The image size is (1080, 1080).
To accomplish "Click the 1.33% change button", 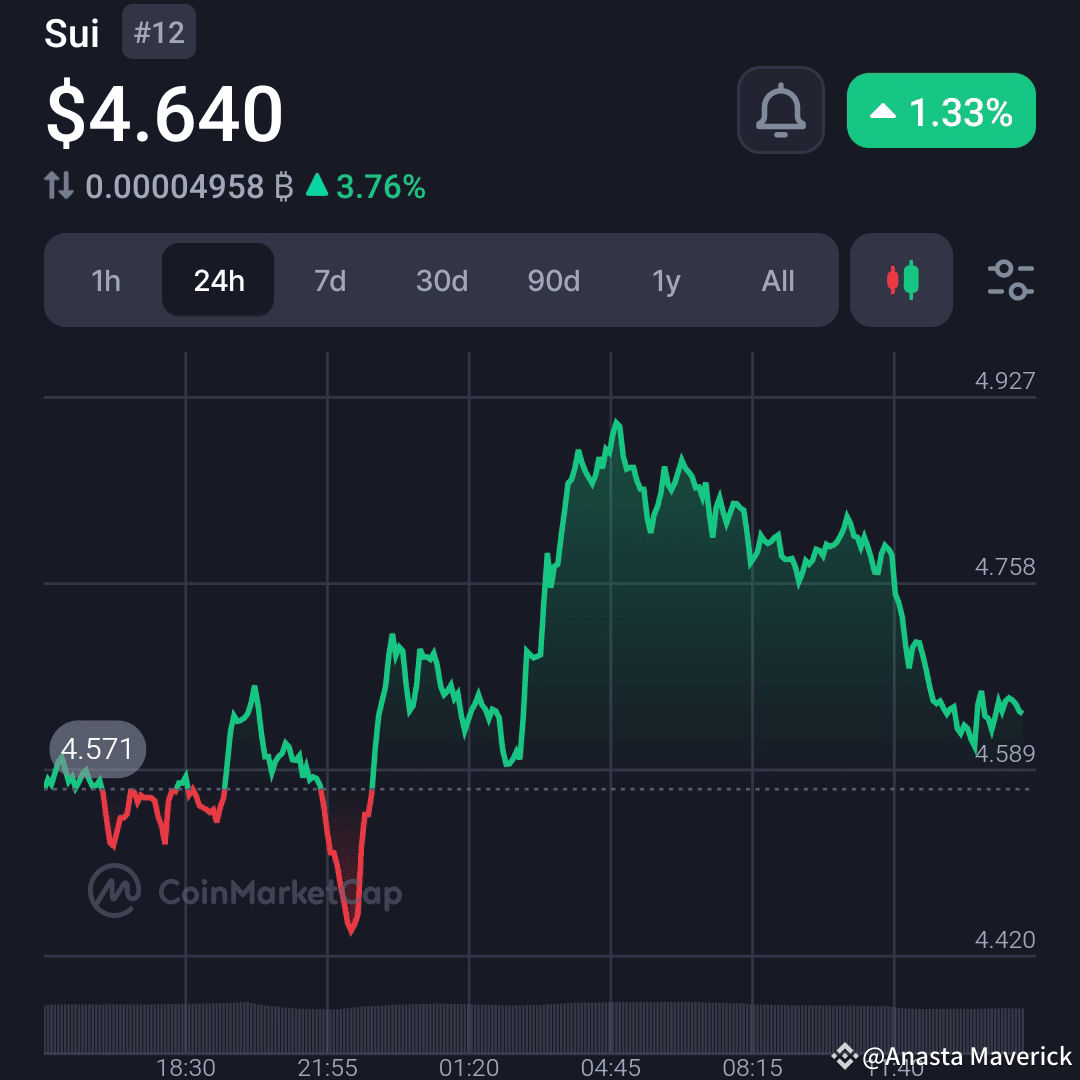I will click(940, 111).
